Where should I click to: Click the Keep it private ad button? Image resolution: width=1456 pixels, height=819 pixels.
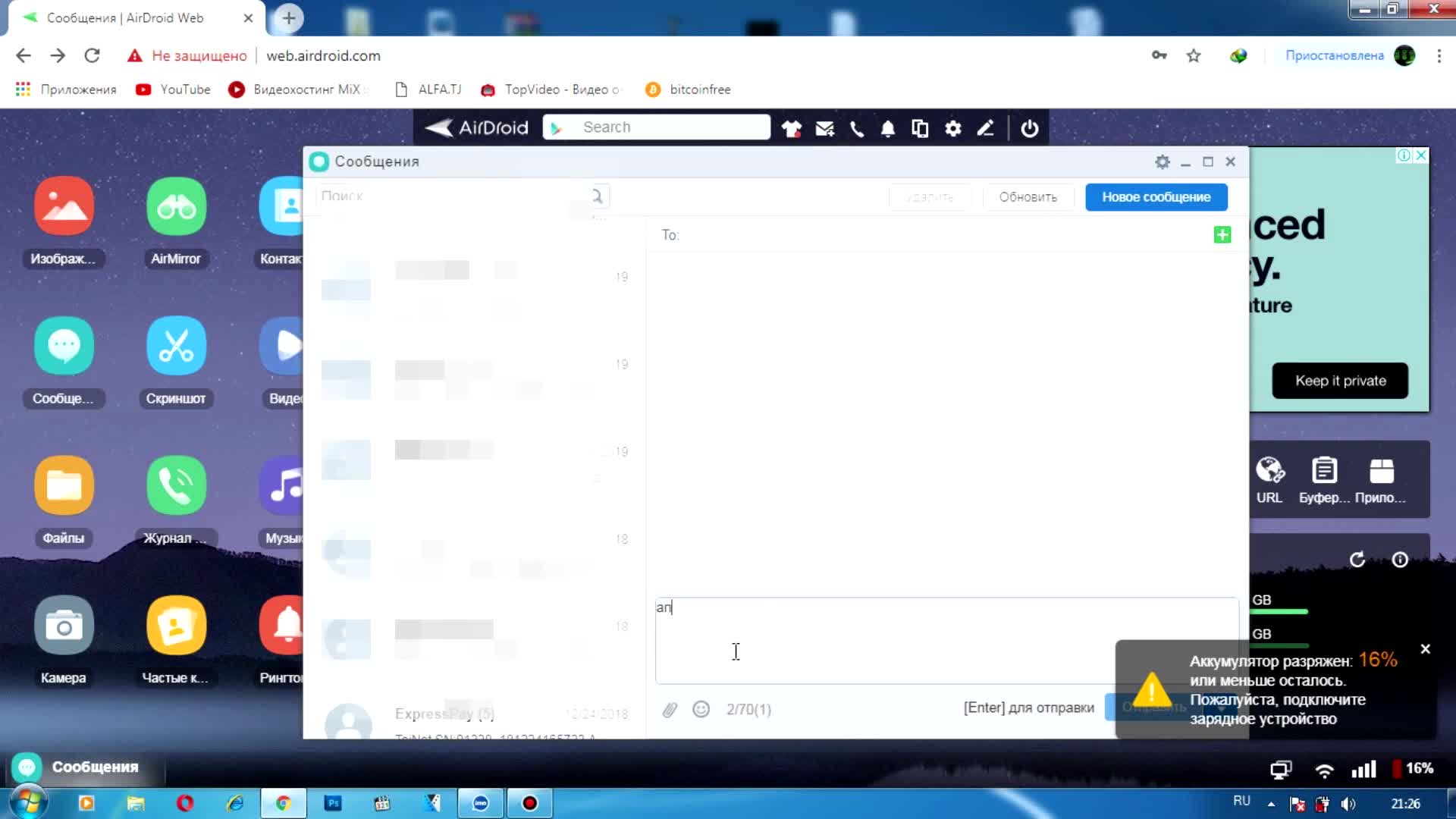click(x=1340, y=381)
